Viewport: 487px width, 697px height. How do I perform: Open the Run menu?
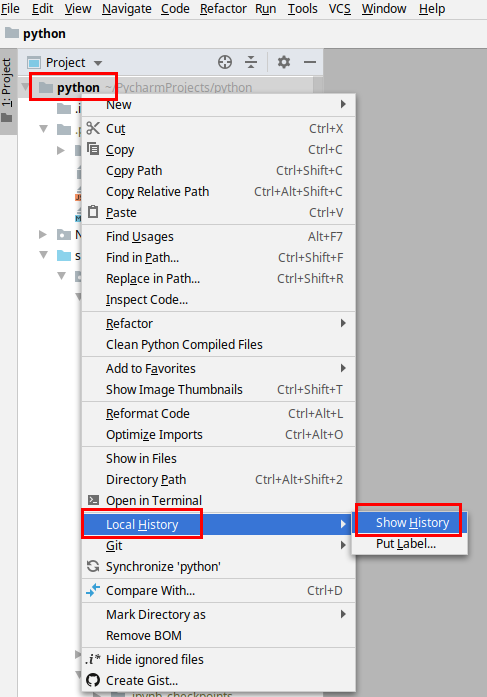pos(266,9)
